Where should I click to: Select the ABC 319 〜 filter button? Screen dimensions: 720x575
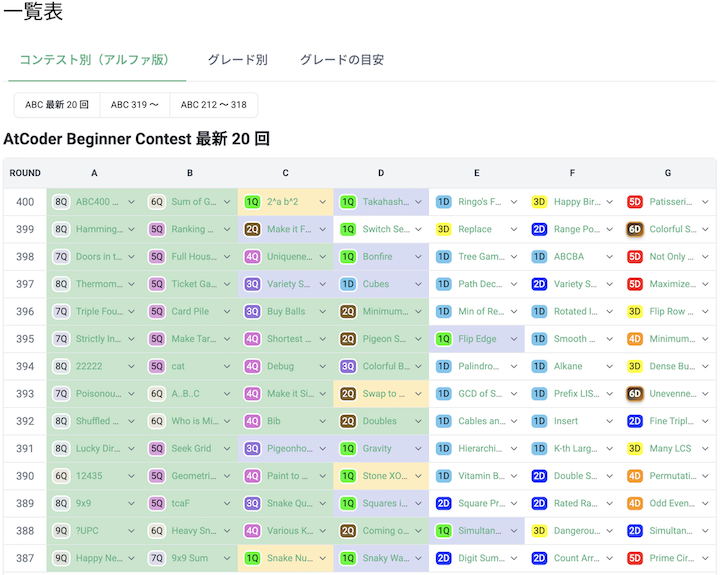[x=135, y=105]
